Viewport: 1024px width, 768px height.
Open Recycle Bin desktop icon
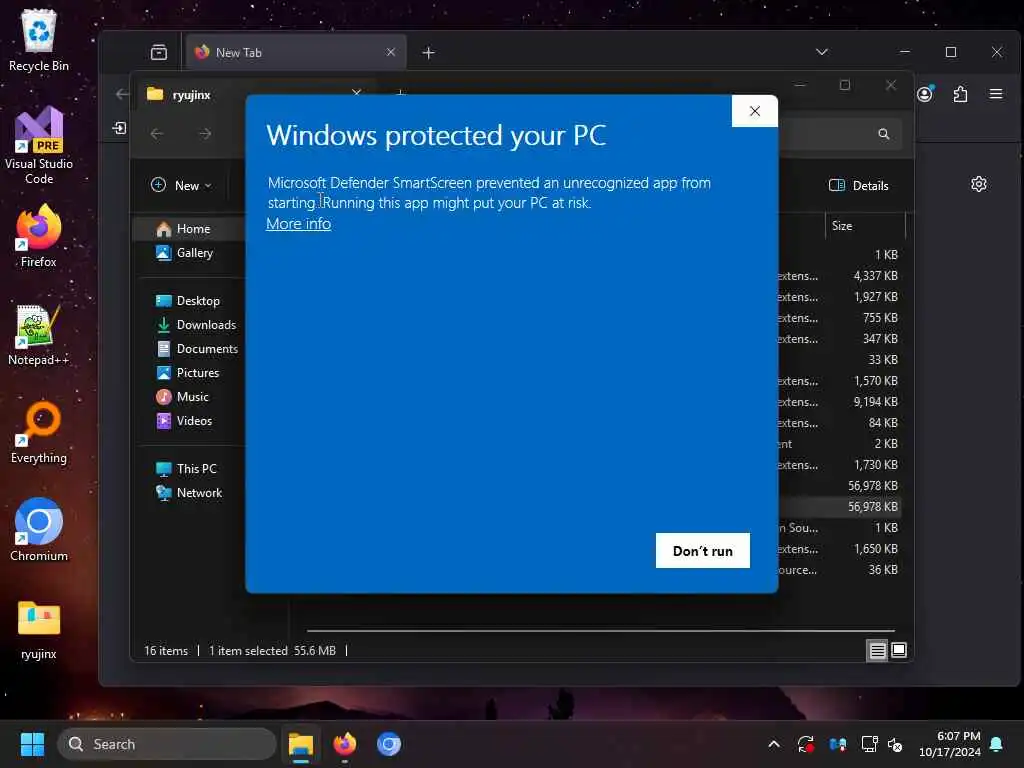coord(39,40)
